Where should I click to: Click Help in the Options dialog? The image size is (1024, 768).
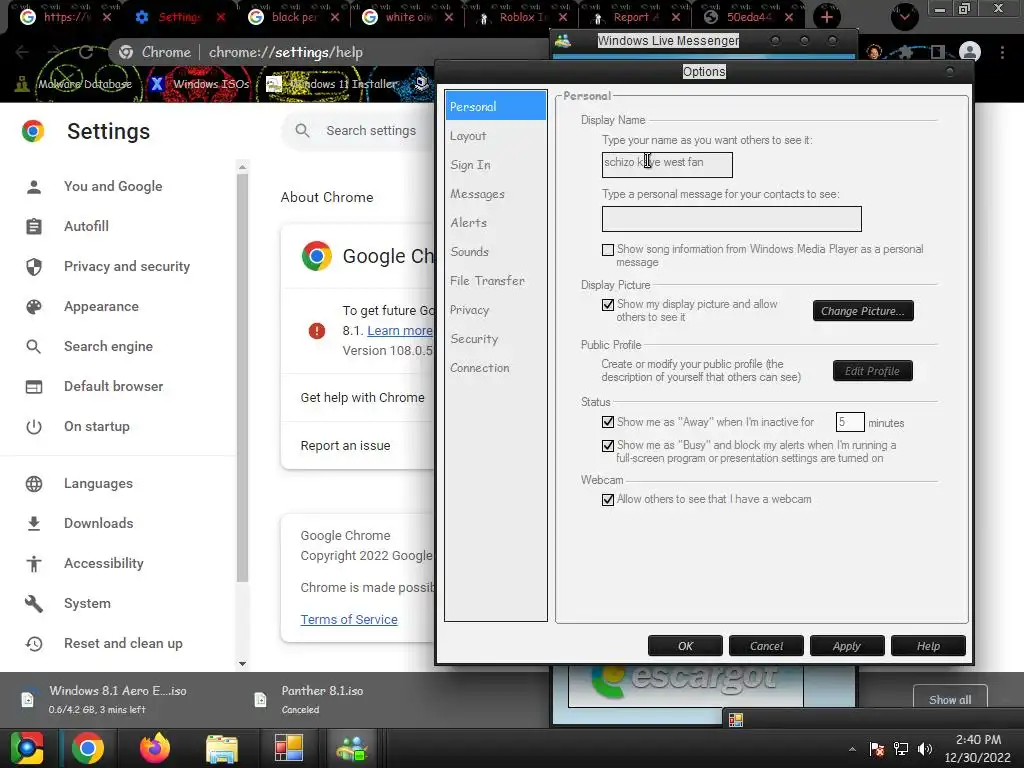pyautogui.click(x=928, y=646)
